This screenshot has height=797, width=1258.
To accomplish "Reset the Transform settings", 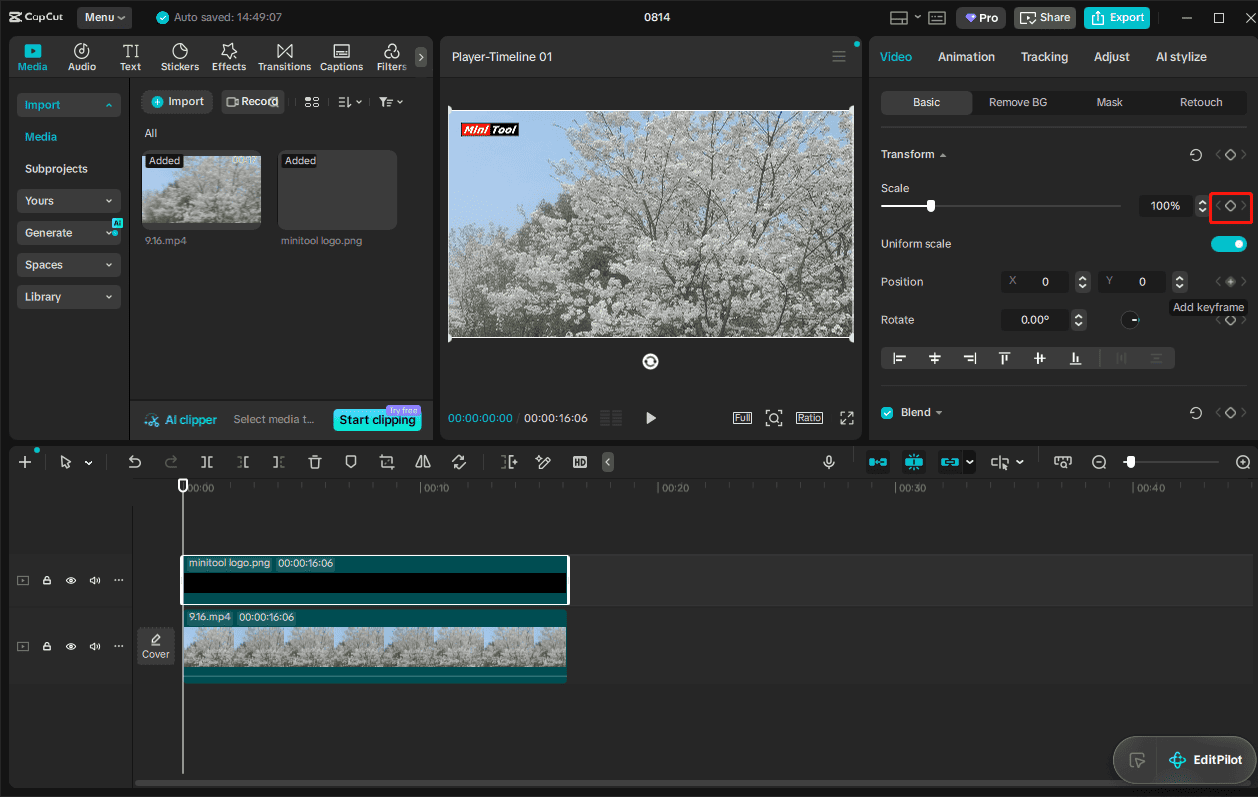I will (x=1195, y=155).
